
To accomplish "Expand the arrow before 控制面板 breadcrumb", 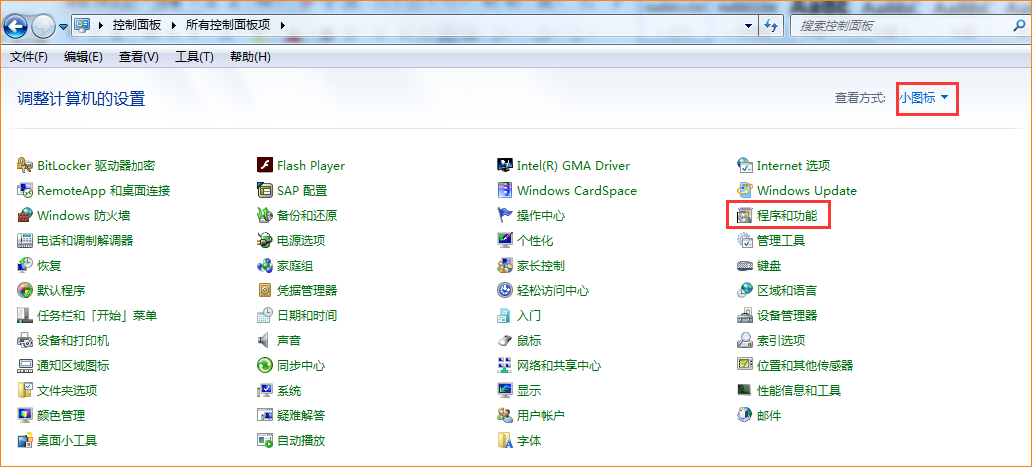I will (101, 26).
